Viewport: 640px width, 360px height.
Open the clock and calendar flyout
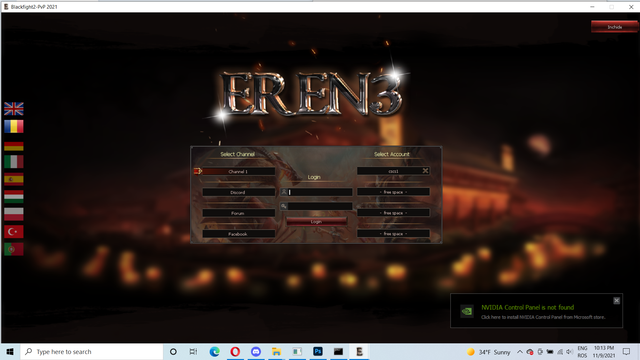point(604,352)
